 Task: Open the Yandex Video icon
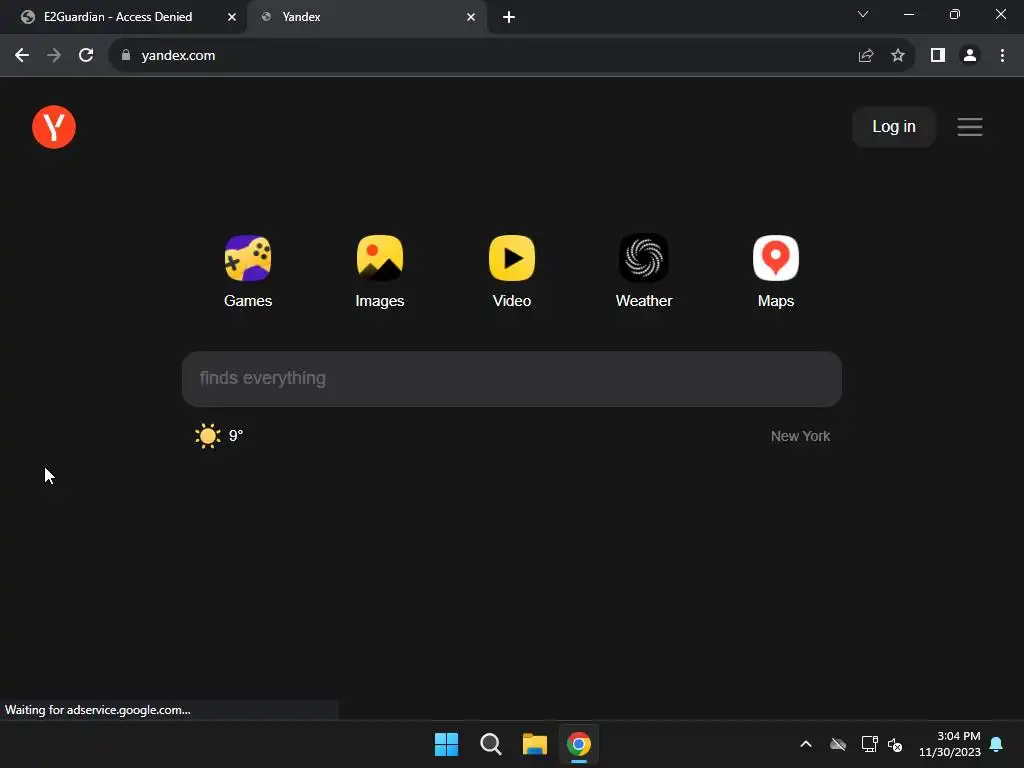click(511, 258)
